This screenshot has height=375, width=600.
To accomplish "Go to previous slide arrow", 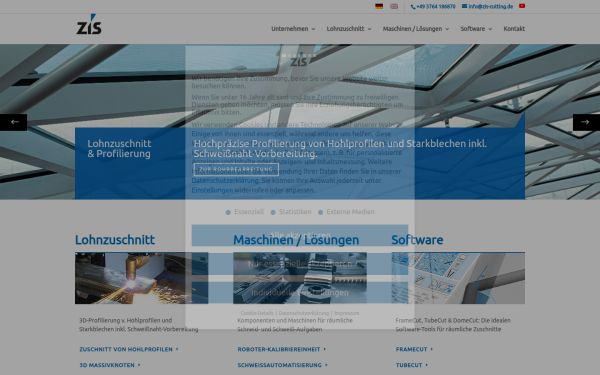I will (x=13, y=122).
